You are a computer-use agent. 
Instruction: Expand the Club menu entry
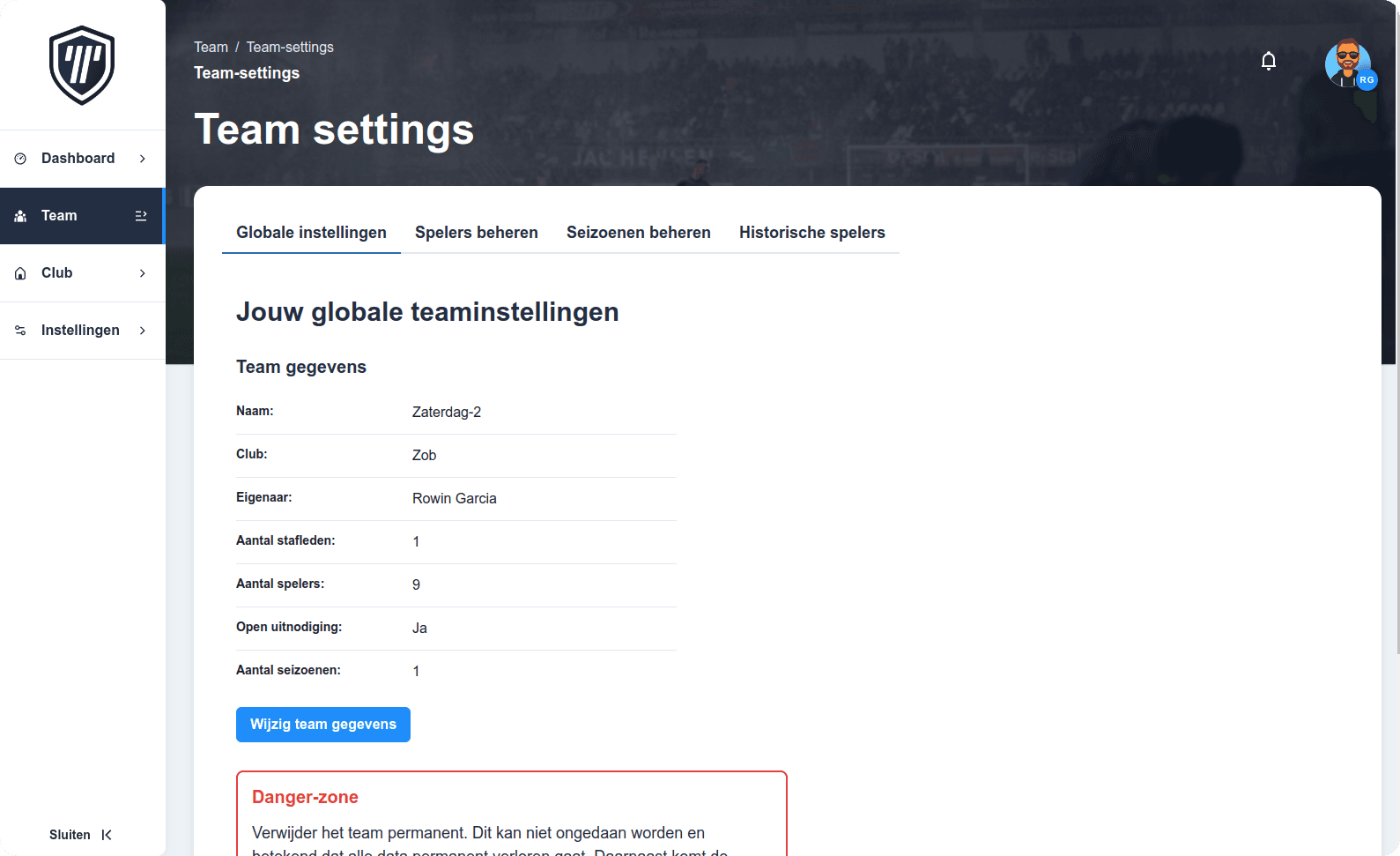click(143, 272)
